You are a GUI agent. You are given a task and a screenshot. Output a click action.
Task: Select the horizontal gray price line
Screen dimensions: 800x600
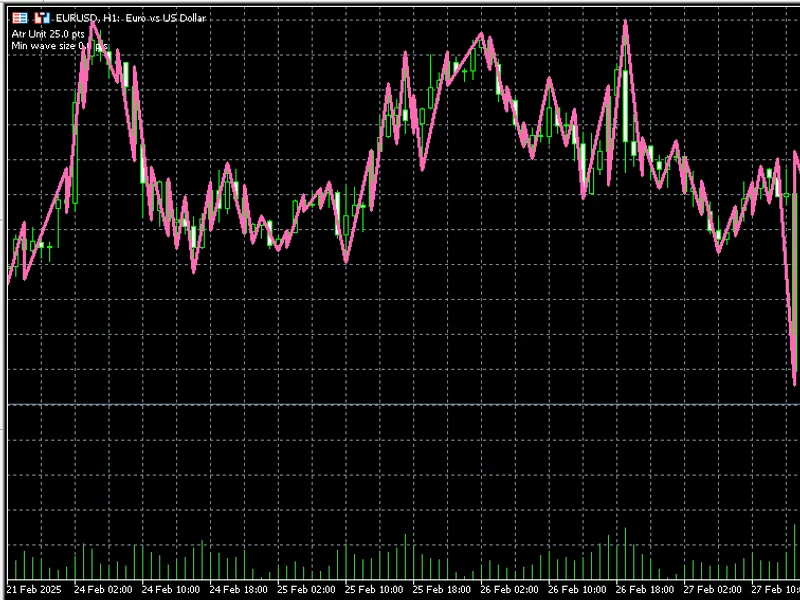click(404, 405)
